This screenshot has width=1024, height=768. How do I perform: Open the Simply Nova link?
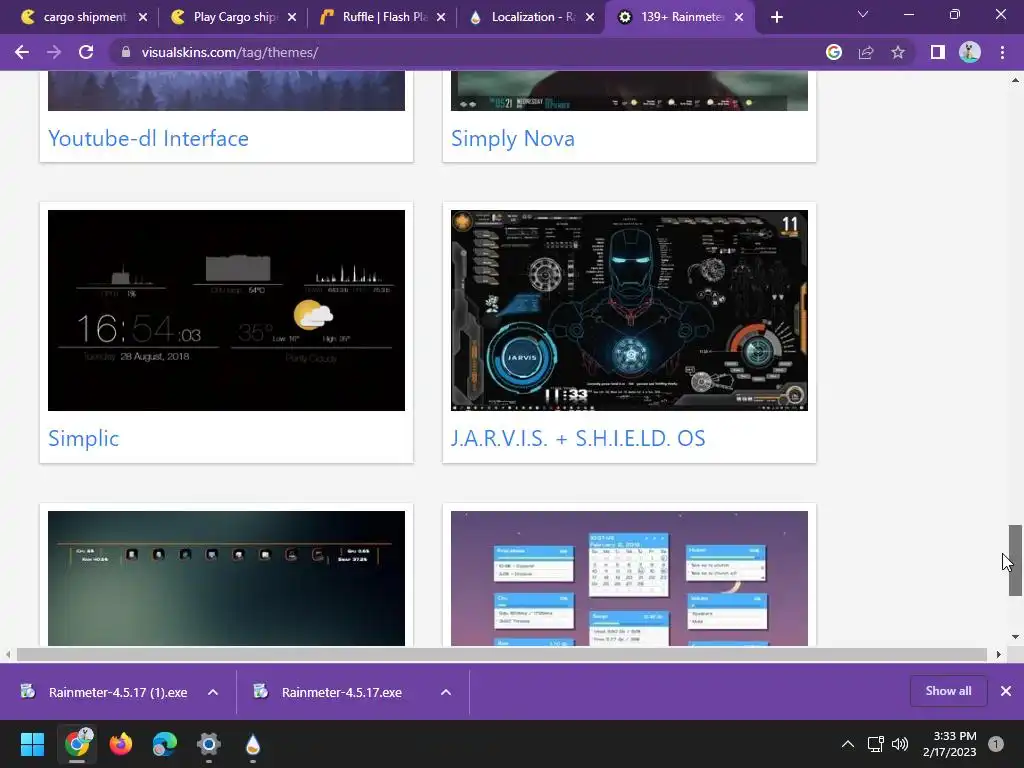coord(513,138)
